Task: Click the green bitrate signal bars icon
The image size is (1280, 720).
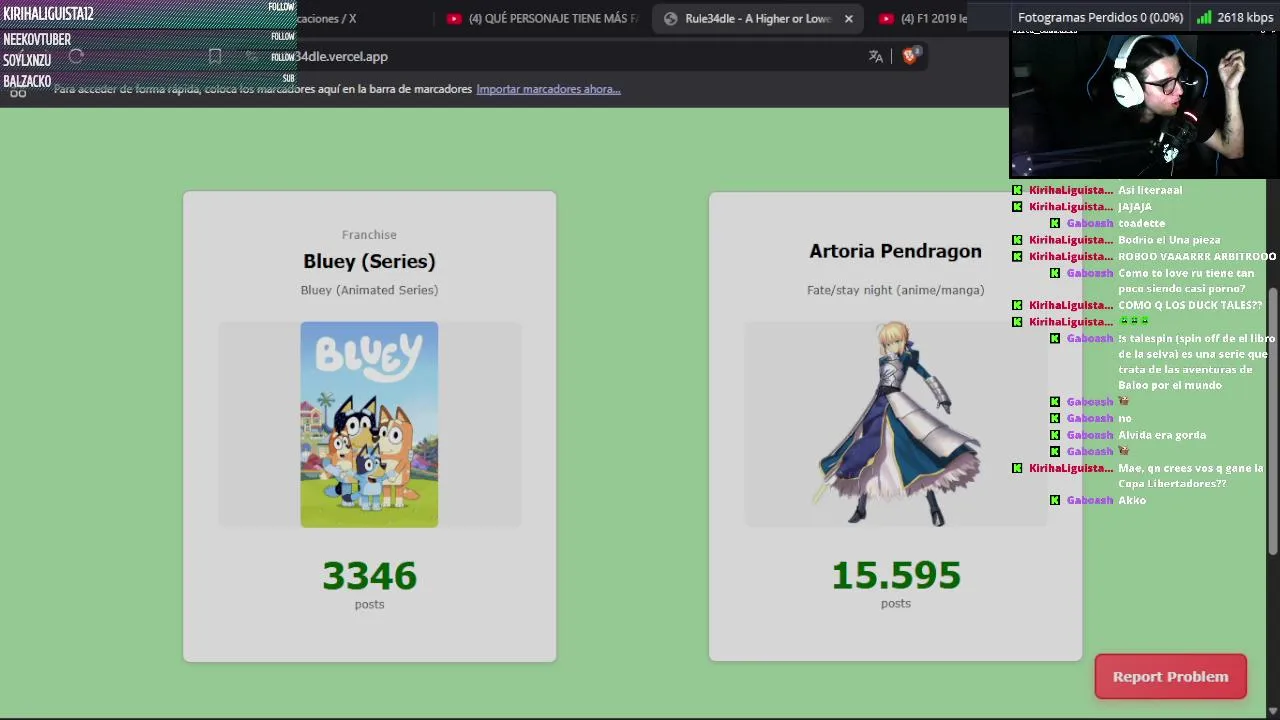Action: pos(1204,17)
